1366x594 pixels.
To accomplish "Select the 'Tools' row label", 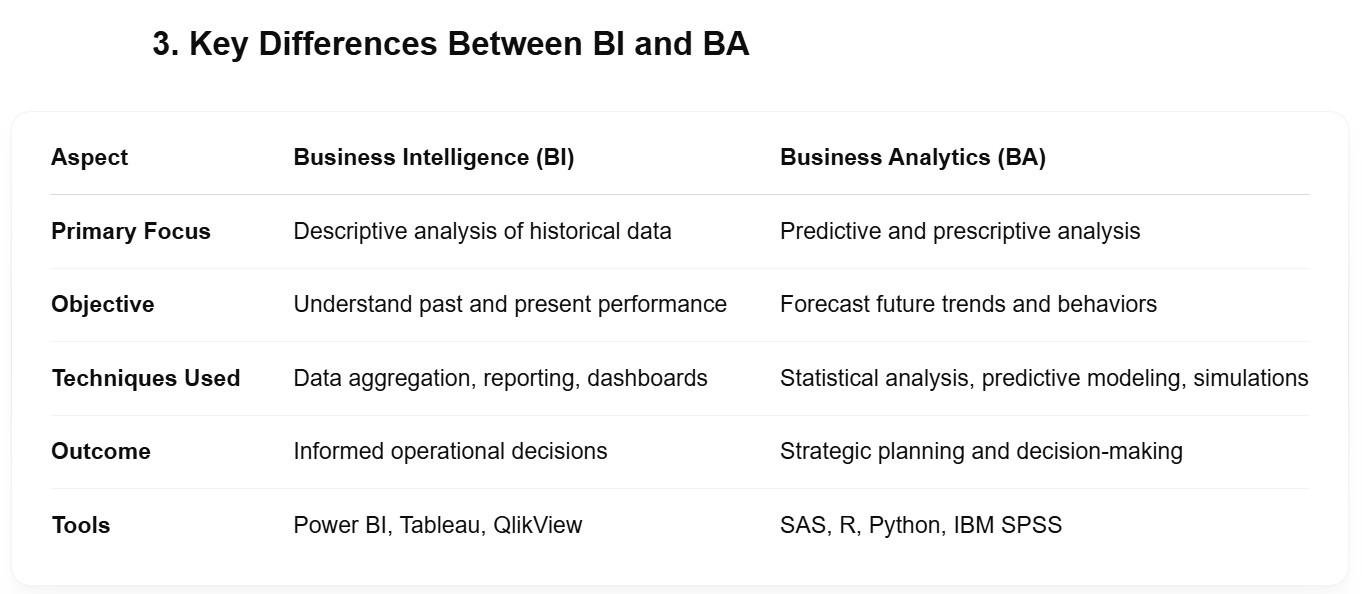I will (x=81, y=525).
